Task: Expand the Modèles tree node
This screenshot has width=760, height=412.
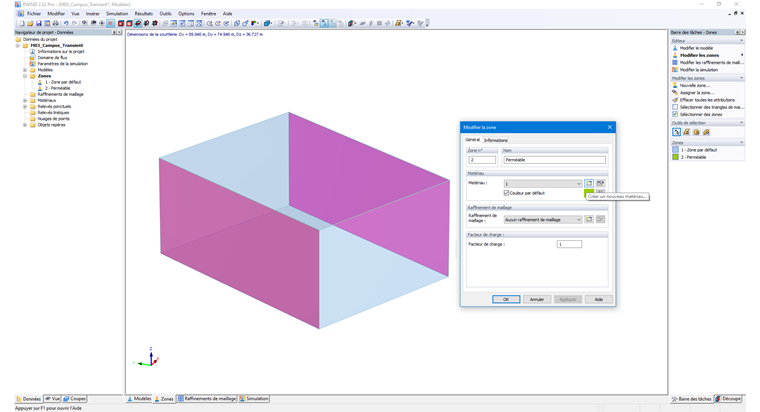Action: pos(25,70)
